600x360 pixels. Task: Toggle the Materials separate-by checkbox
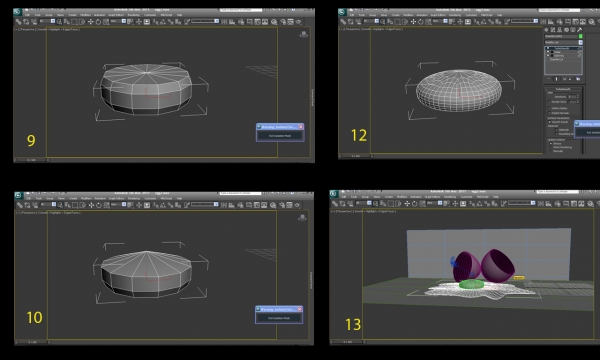[x=556, y=129]
